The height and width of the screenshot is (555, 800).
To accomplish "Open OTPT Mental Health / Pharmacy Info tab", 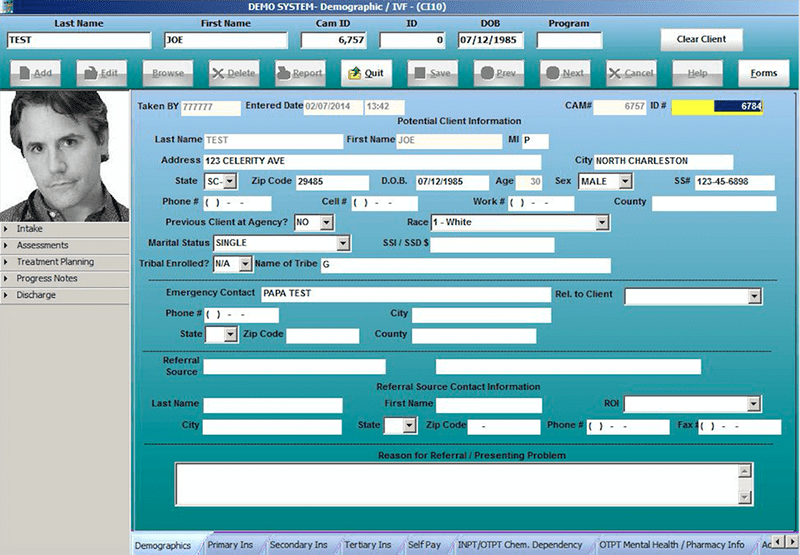I will (672, 545).
